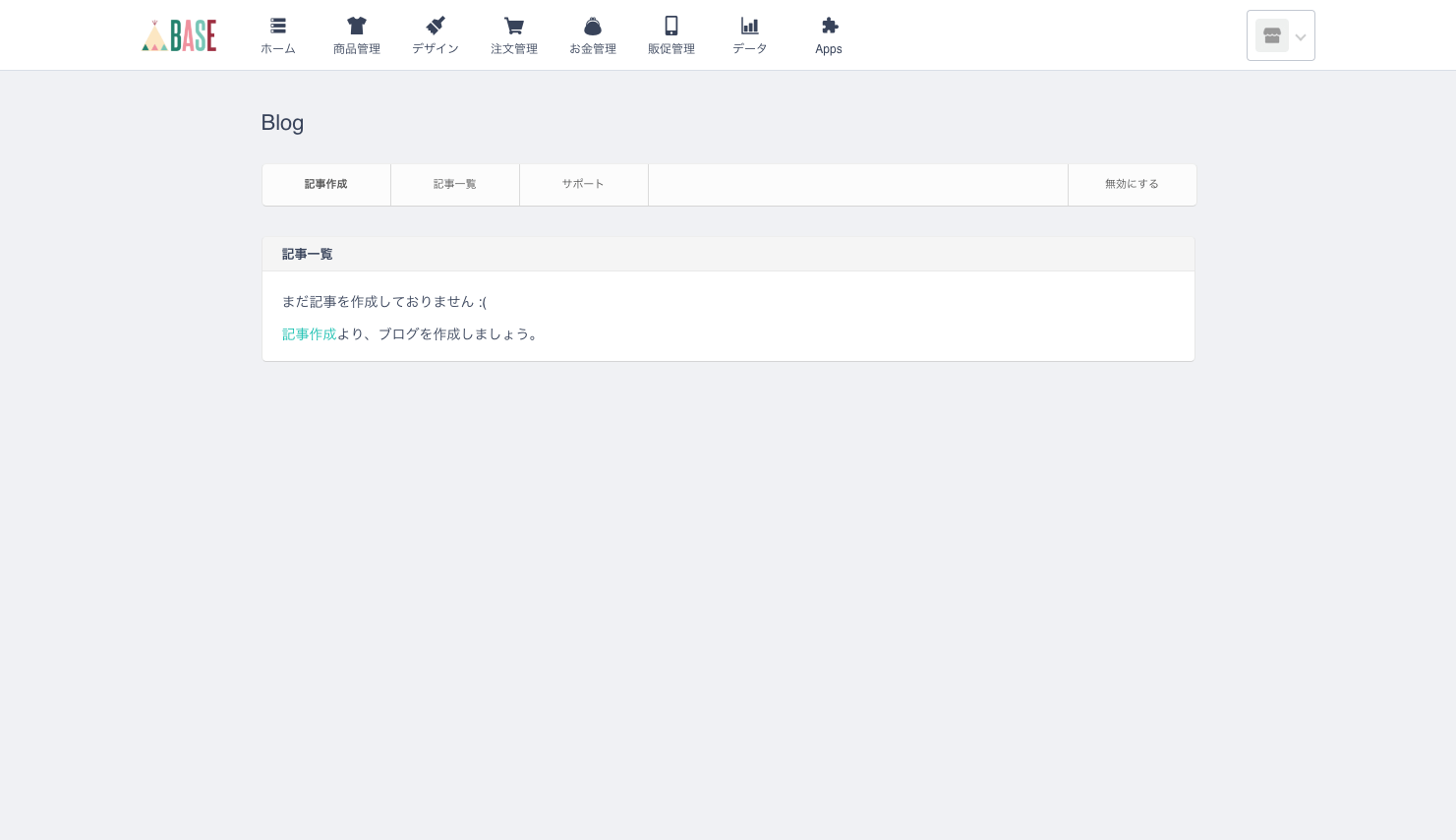Viewport: 1456px width, 840px height.
Task: Switch to the 記事作成 tab
Action: coord(326,185)
